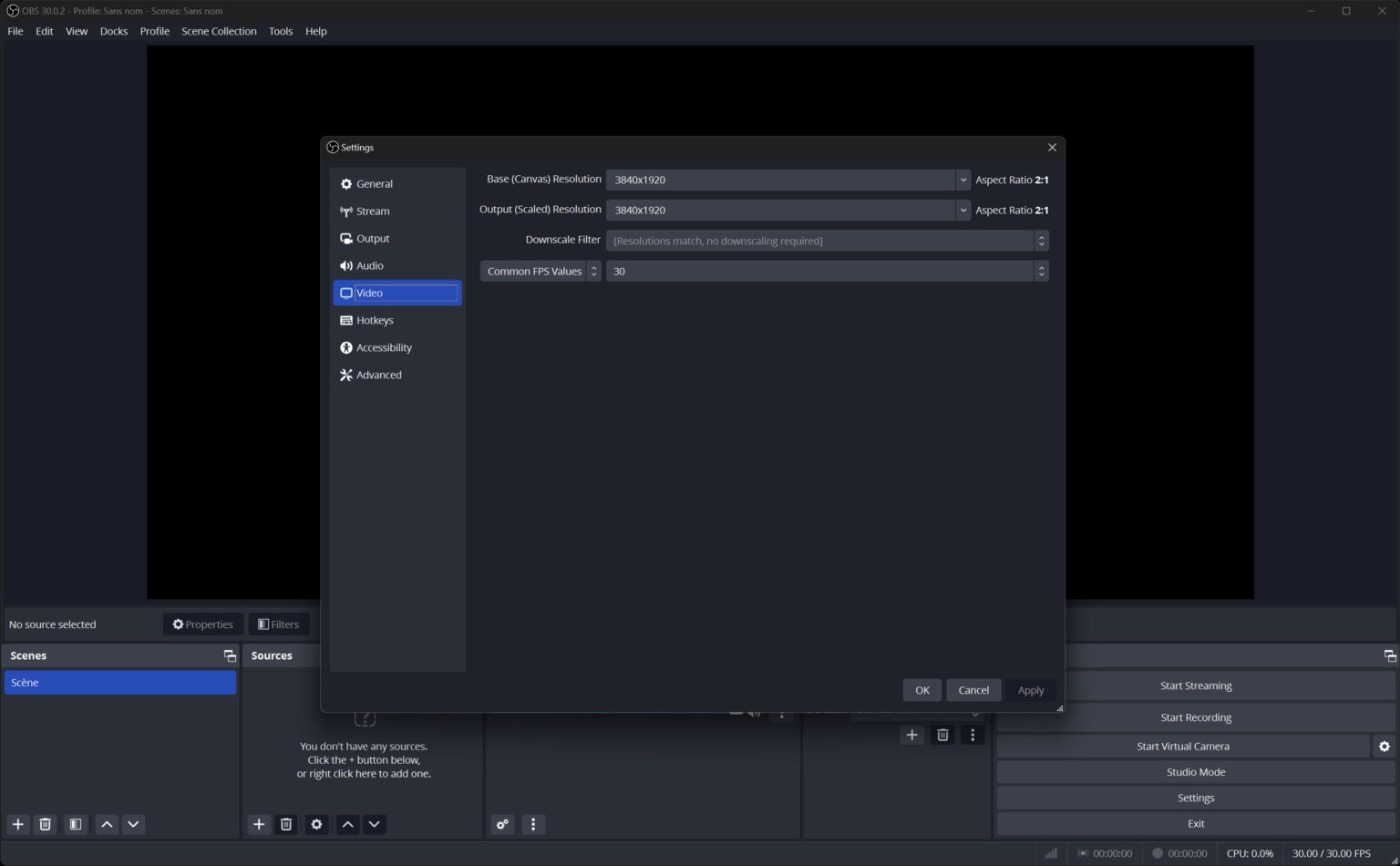
Task: Open virtual camera settings gear icon
Action: coord(1384,746)
